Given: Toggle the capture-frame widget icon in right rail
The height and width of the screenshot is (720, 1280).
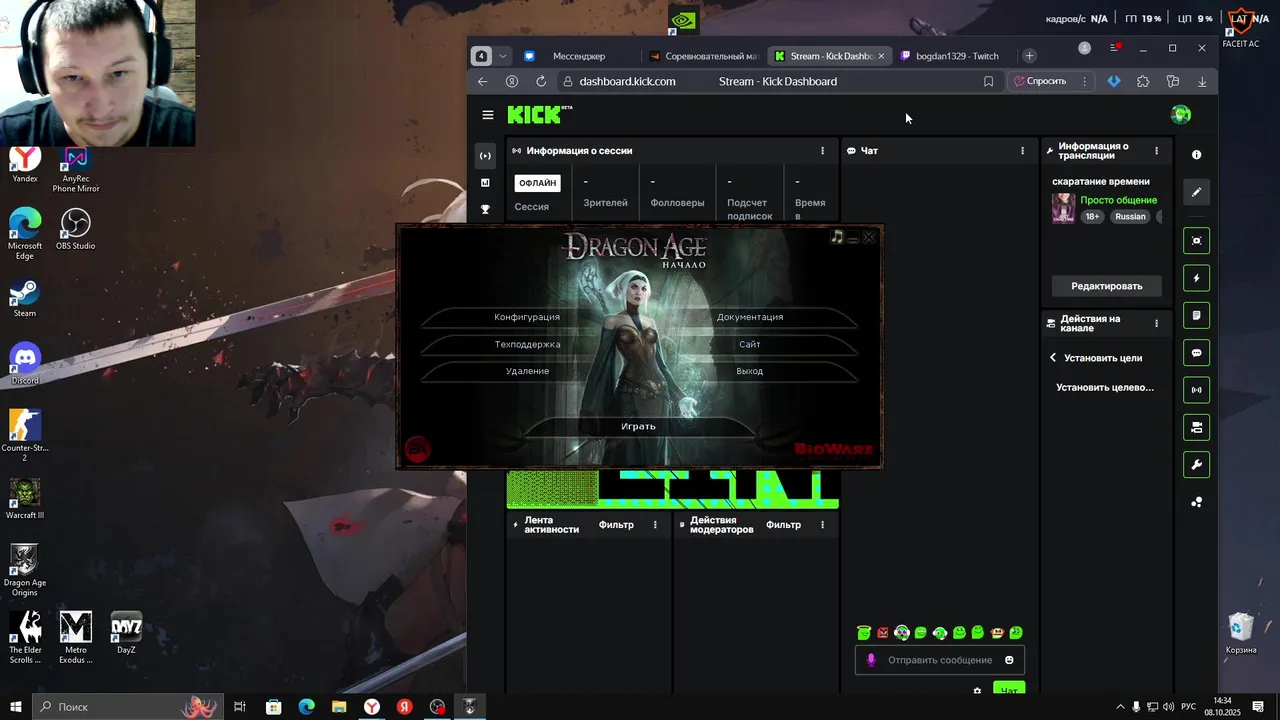Looking at the screenshot, I should point(1197,241).
